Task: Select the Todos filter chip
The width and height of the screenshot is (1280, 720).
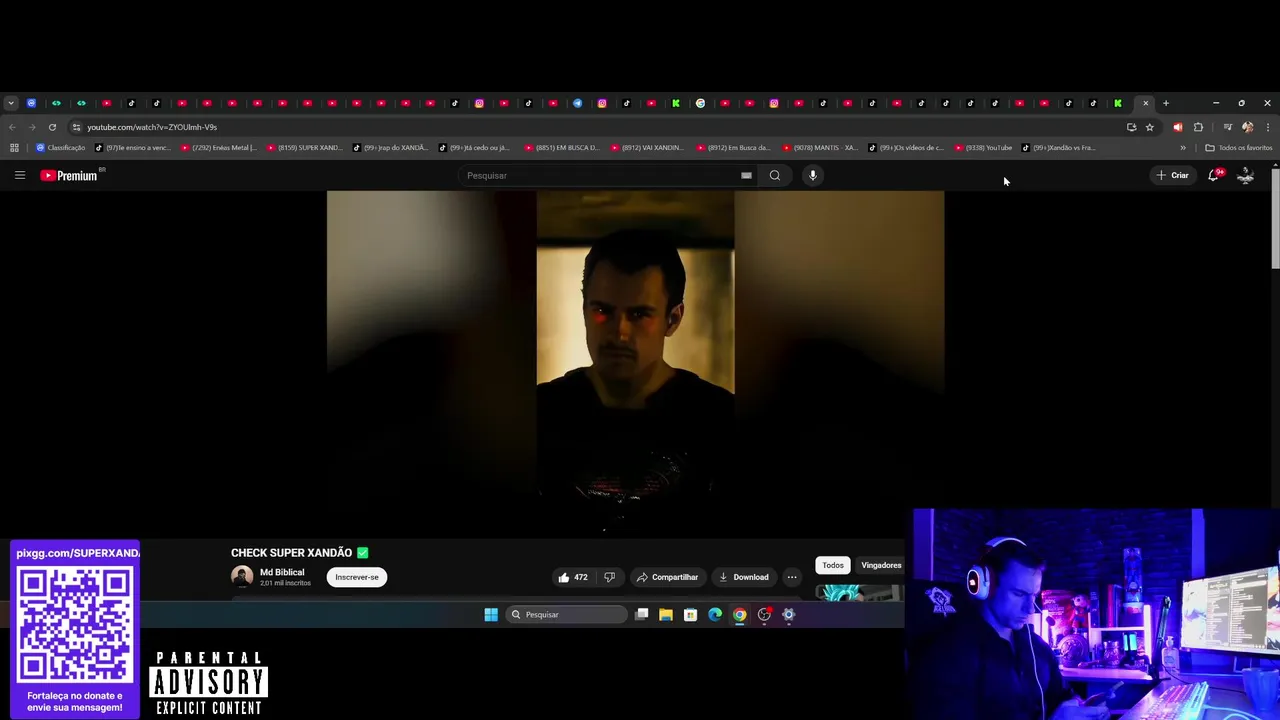Action: coord(833,565)
